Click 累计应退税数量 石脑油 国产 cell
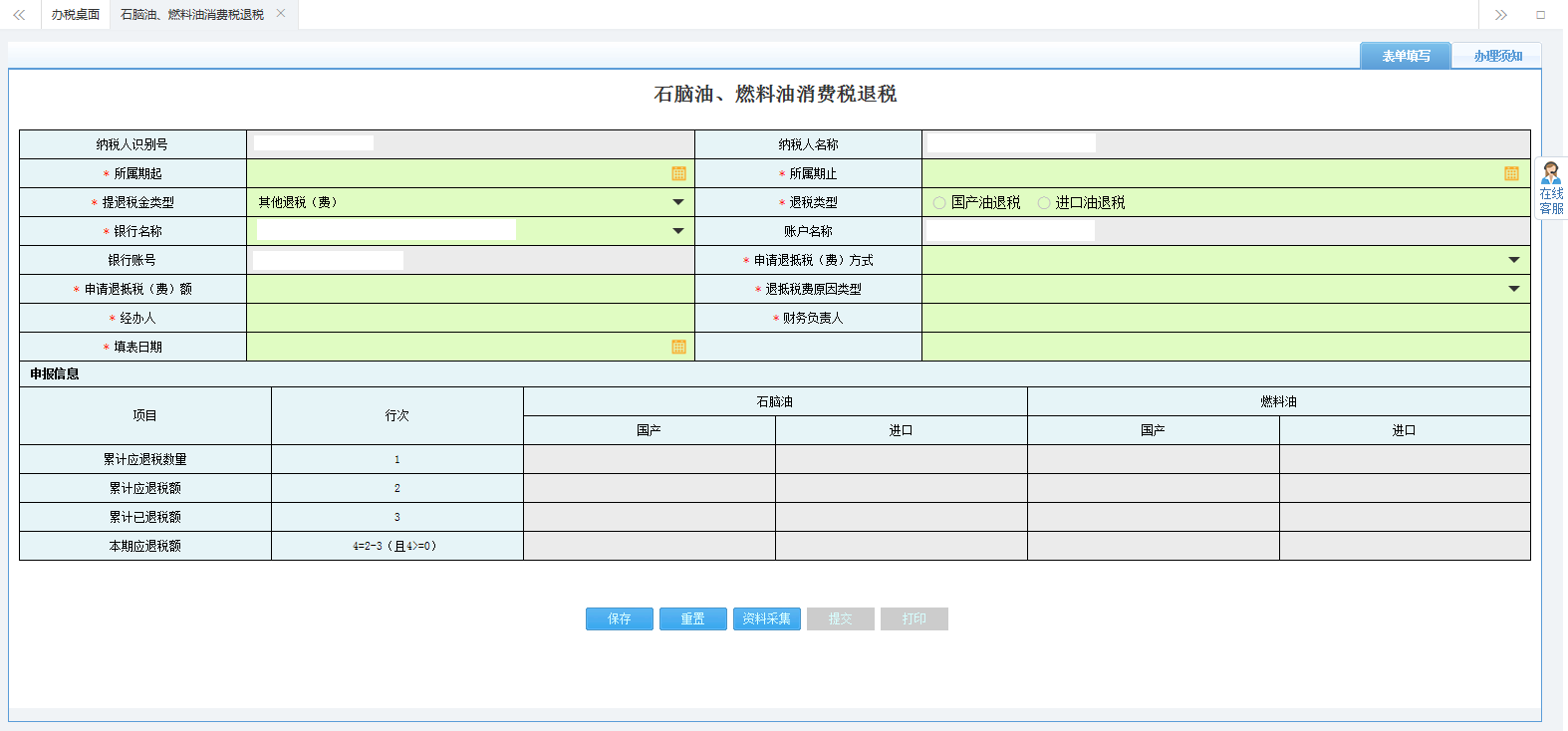This screenshot has width=1568, height=731. point(650,459)
